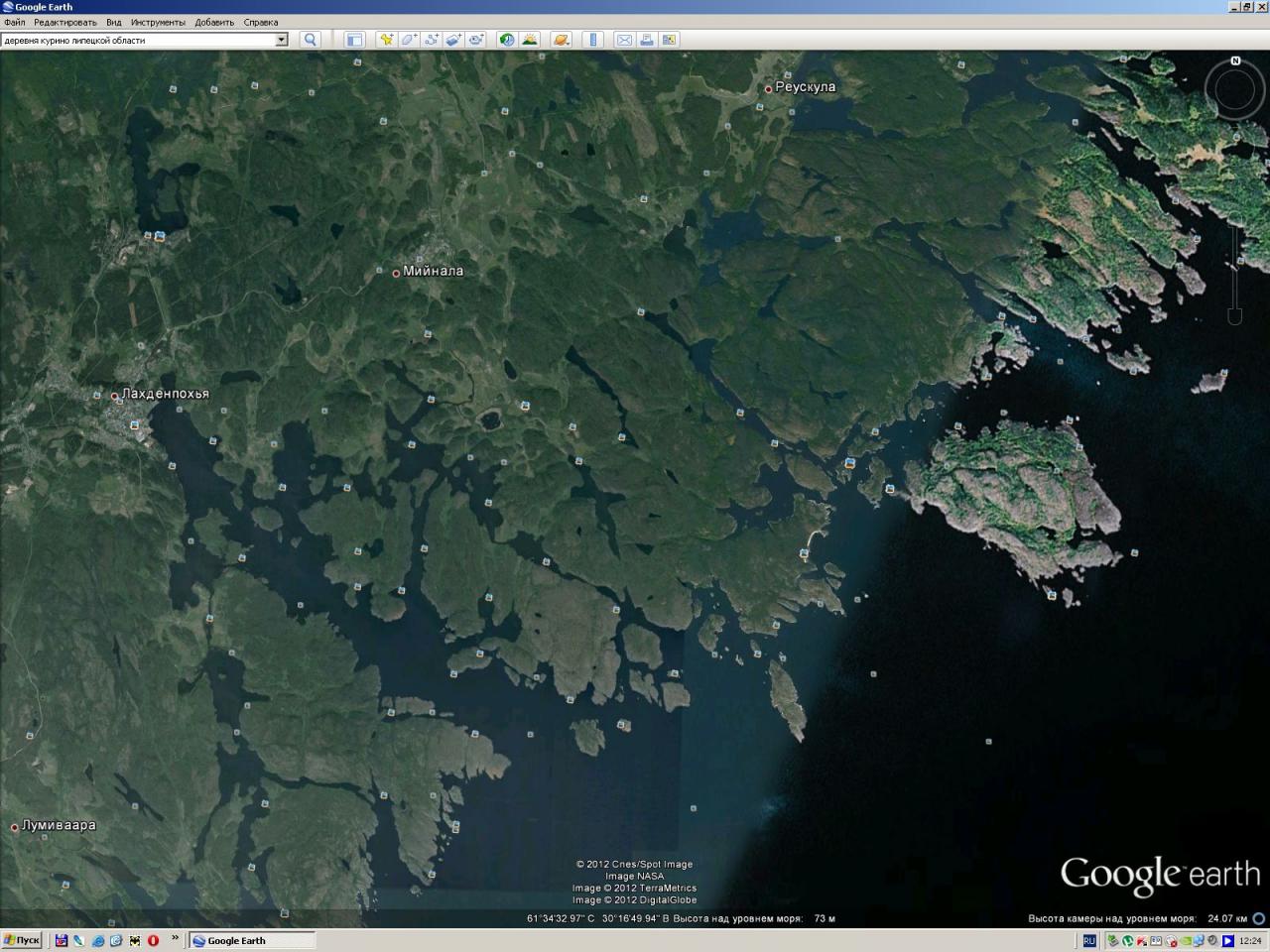The image size is (1270, 952).
Task: Click the Лахденпохья place label
Action: 165,394
